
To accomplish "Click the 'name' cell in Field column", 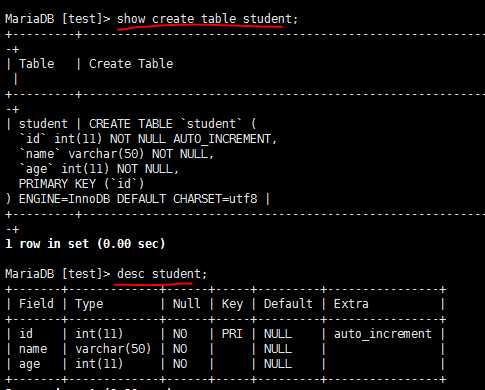I will (x=33, y=349).
